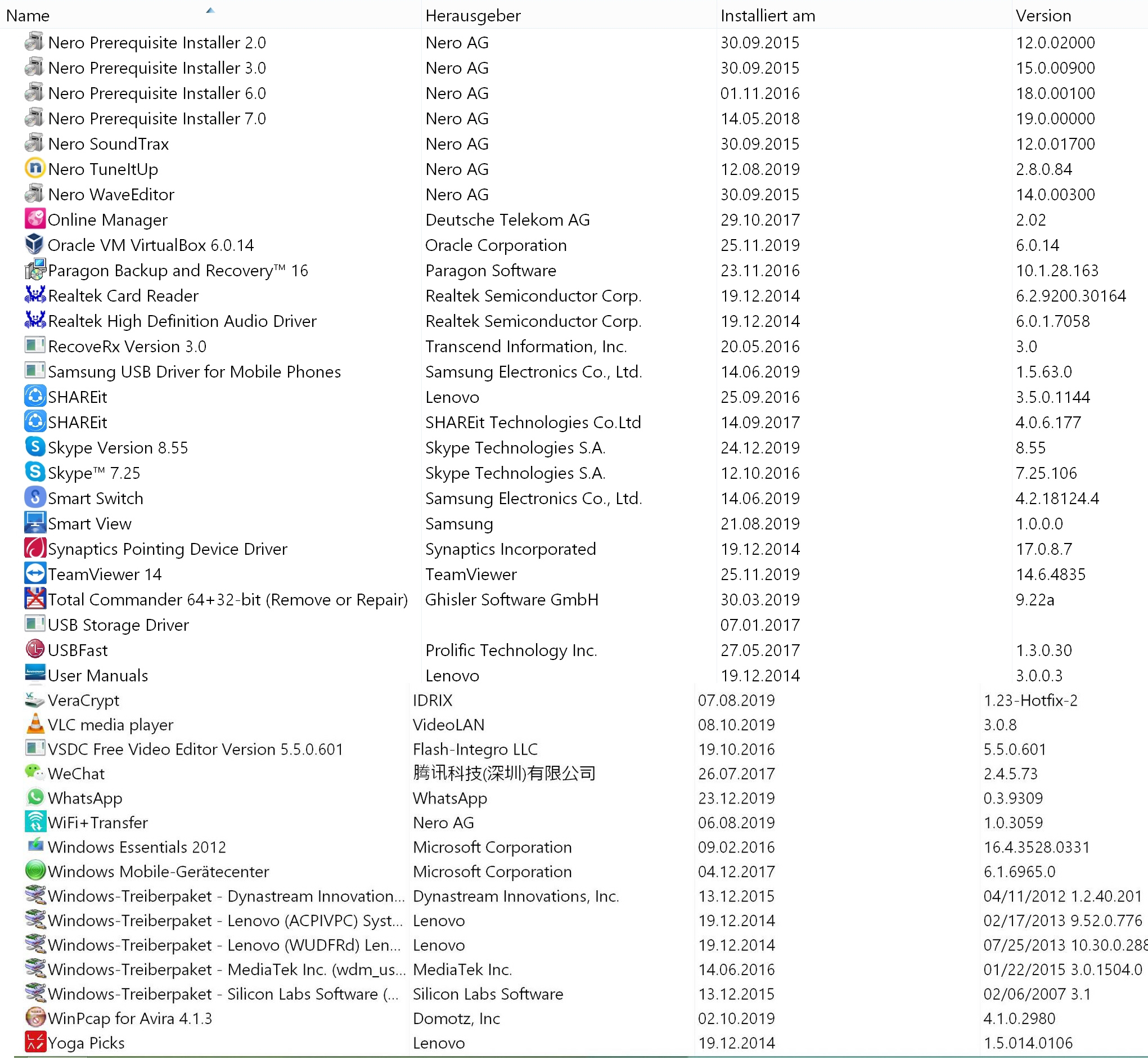Click the VLC media player cone icon
This screenshot has height=1064, width=1148.
click(34, 724)
